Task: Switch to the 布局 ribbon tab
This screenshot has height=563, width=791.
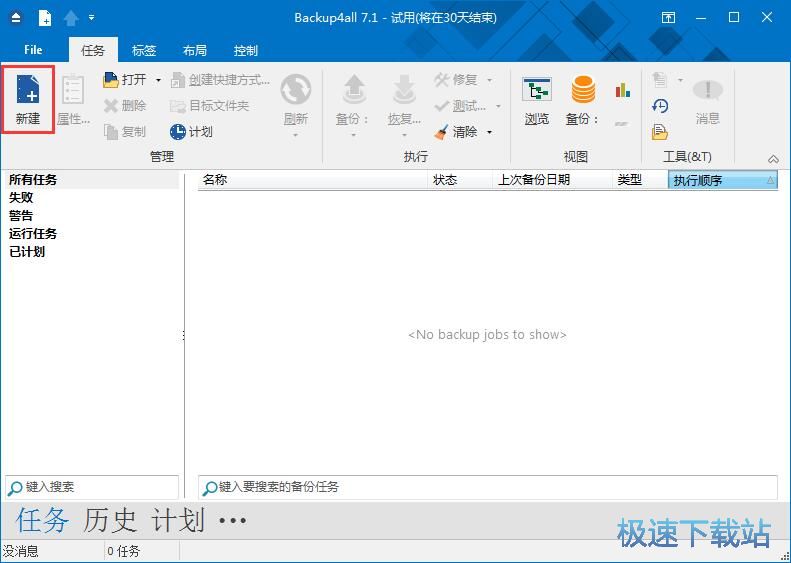Action: [195, 50]
